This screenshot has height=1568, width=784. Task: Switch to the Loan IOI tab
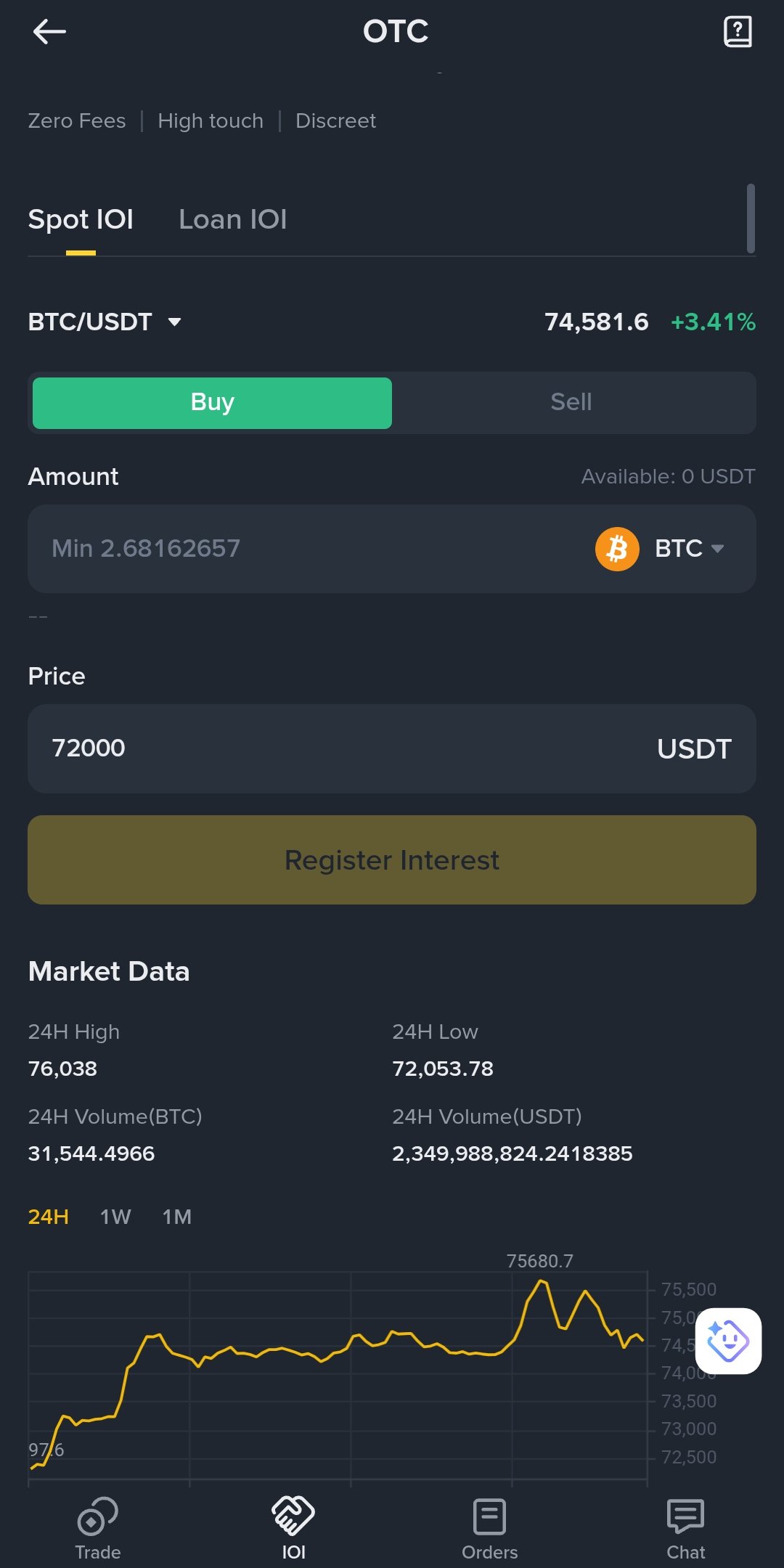[232, 219]
